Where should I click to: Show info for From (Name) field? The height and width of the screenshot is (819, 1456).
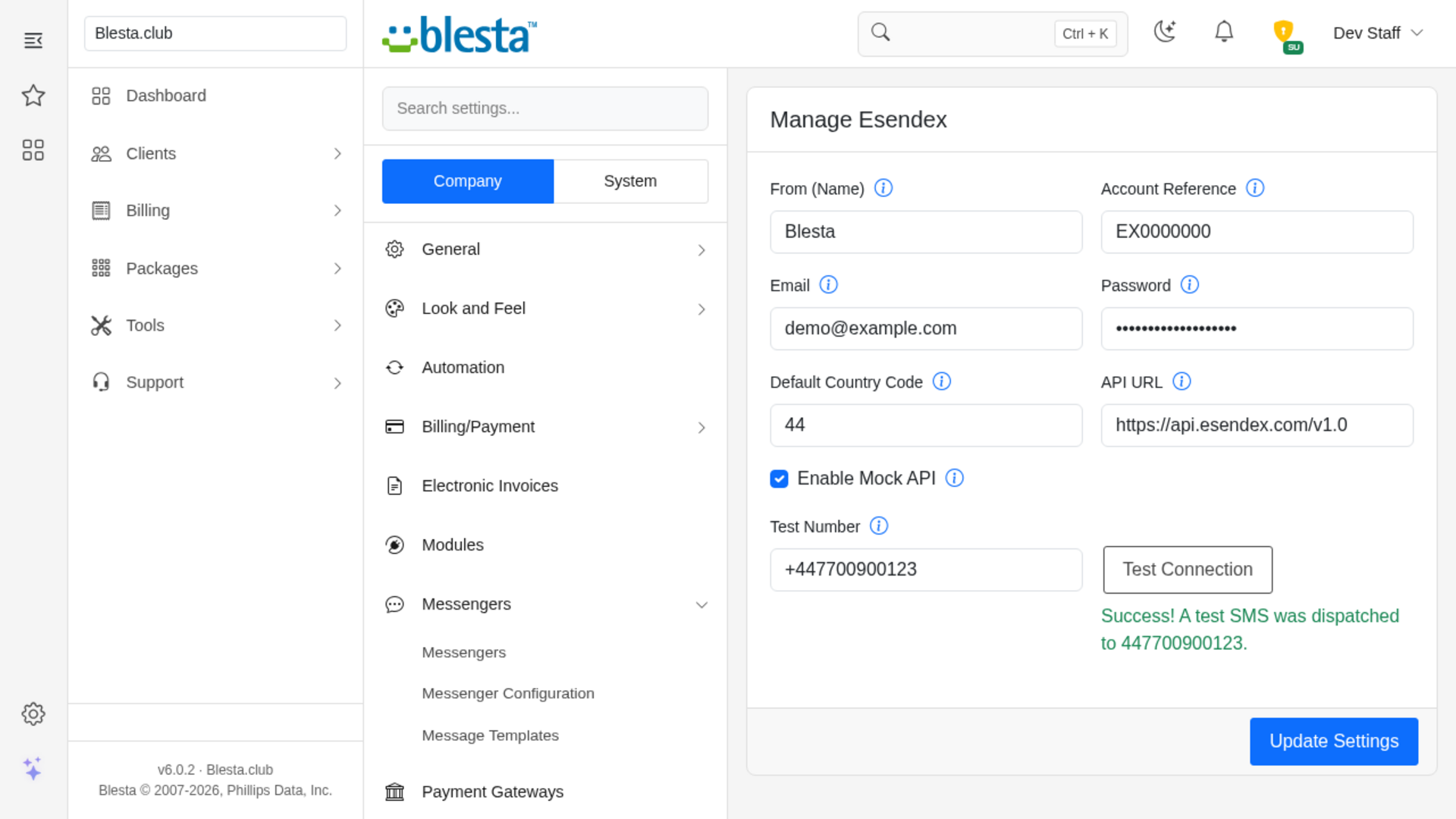pyautogui.click(x=883, y=188)
